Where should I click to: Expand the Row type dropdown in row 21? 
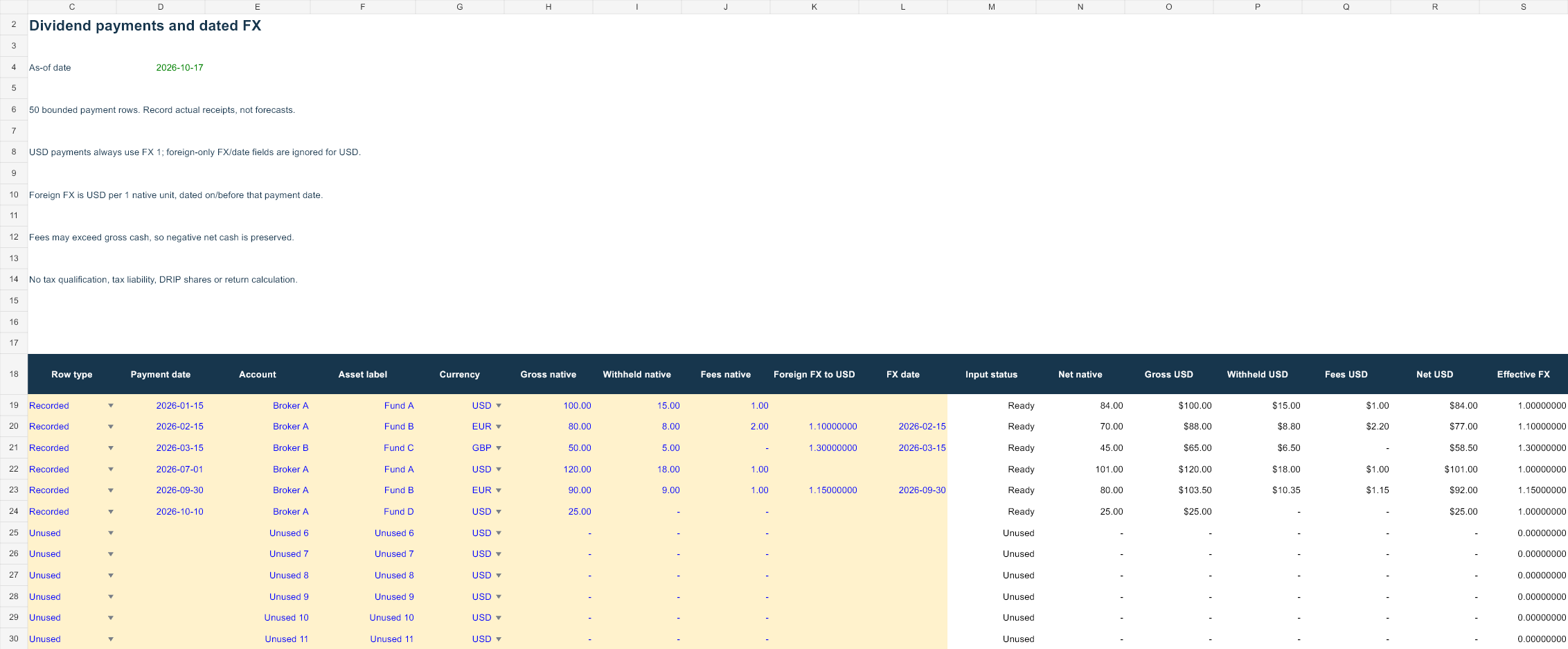click(x=111, y=448)
